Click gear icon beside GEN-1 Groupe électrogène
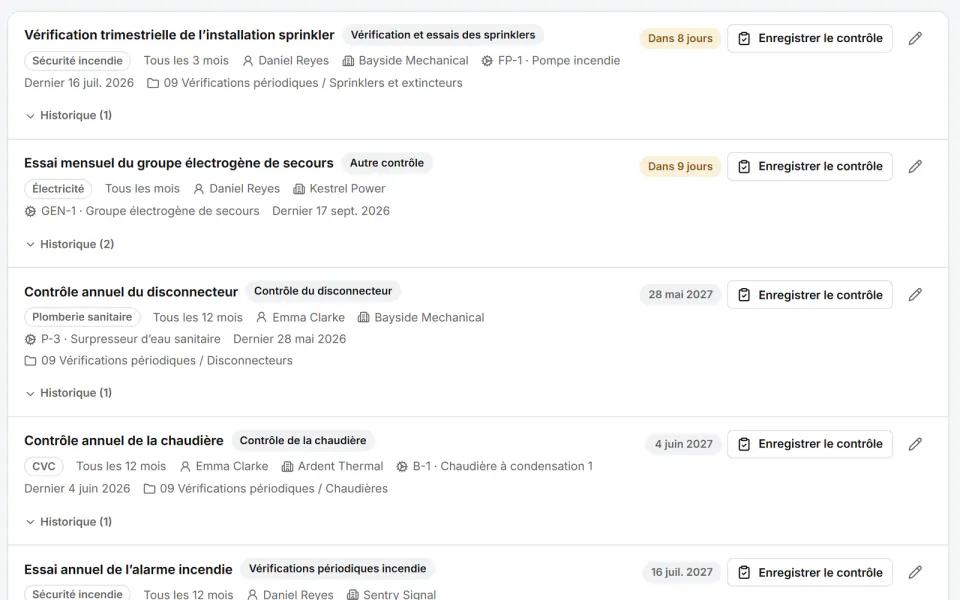The width and height of the screenshot is (960, 600). (x=30, y=211)
